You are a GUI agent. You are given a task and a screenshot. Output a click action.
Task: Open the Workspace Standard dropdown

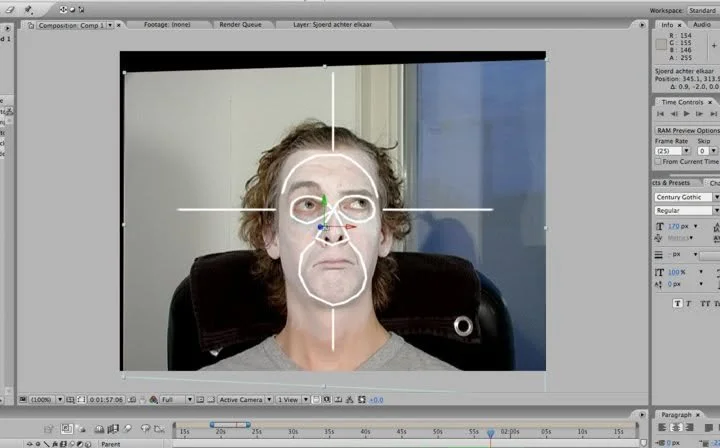703,10
